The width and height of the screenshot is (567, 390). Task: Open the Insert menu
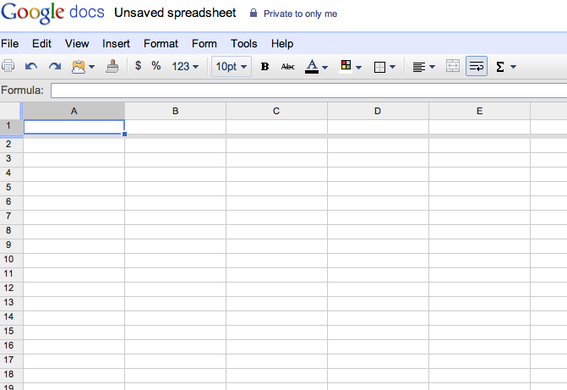[x=116, y=44]
